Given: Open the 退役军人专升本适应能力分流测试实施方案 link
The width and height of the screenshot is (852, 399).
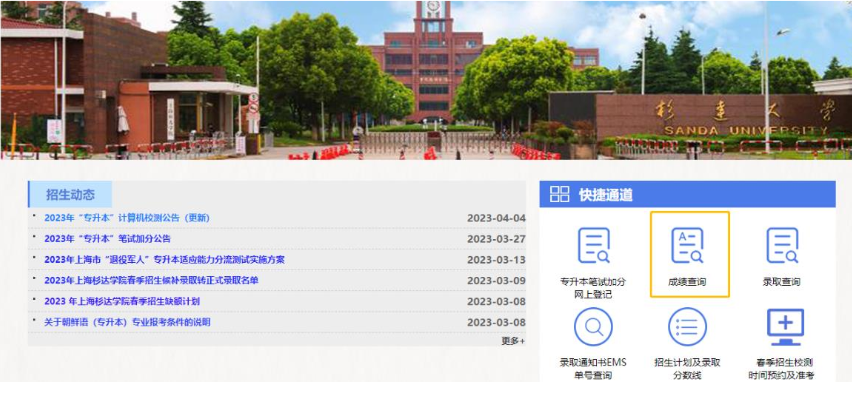Looking at the screenshot, I should coord(165,260).
